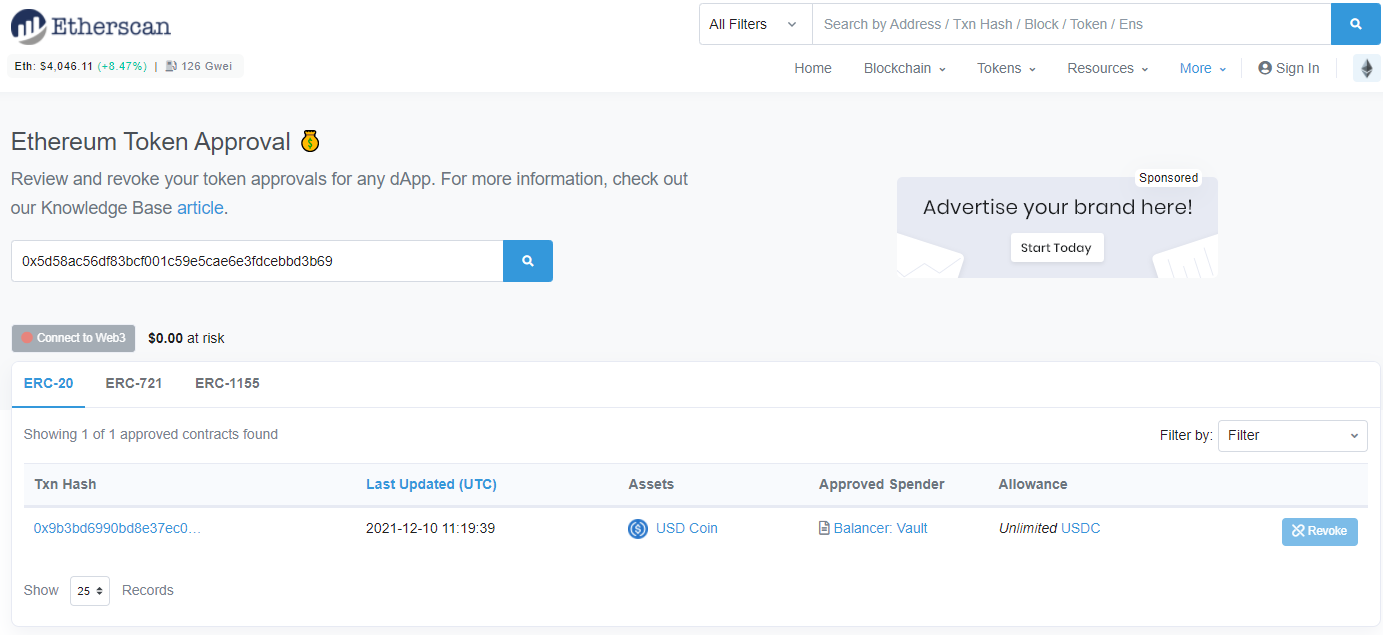Click the token approval address input field

coord(257,261)
